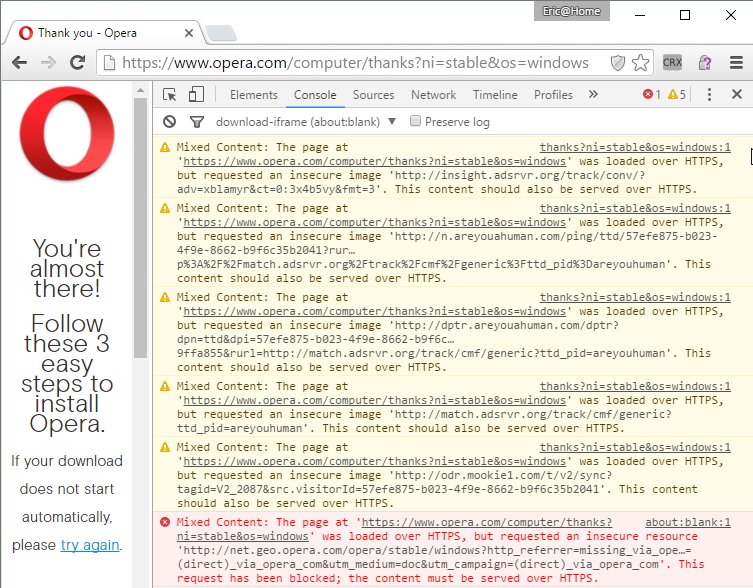Viewport: 753px width, 588px height.
Task: Clear the console log icon
Action: (x=170, y=122)
